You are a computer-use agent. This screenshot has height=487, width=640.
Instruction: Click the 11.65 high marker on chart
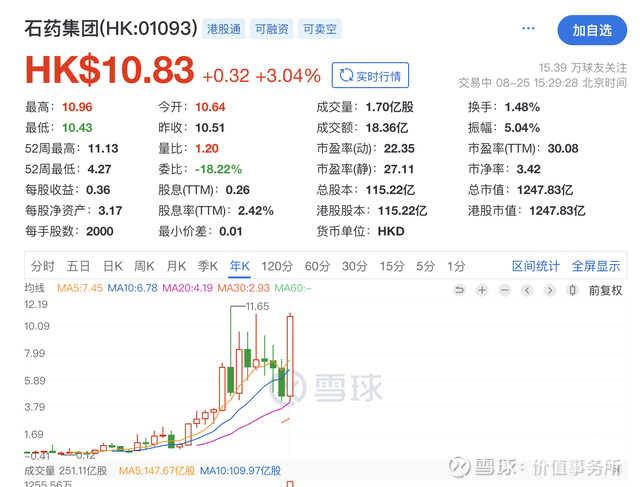coord(257,306)
